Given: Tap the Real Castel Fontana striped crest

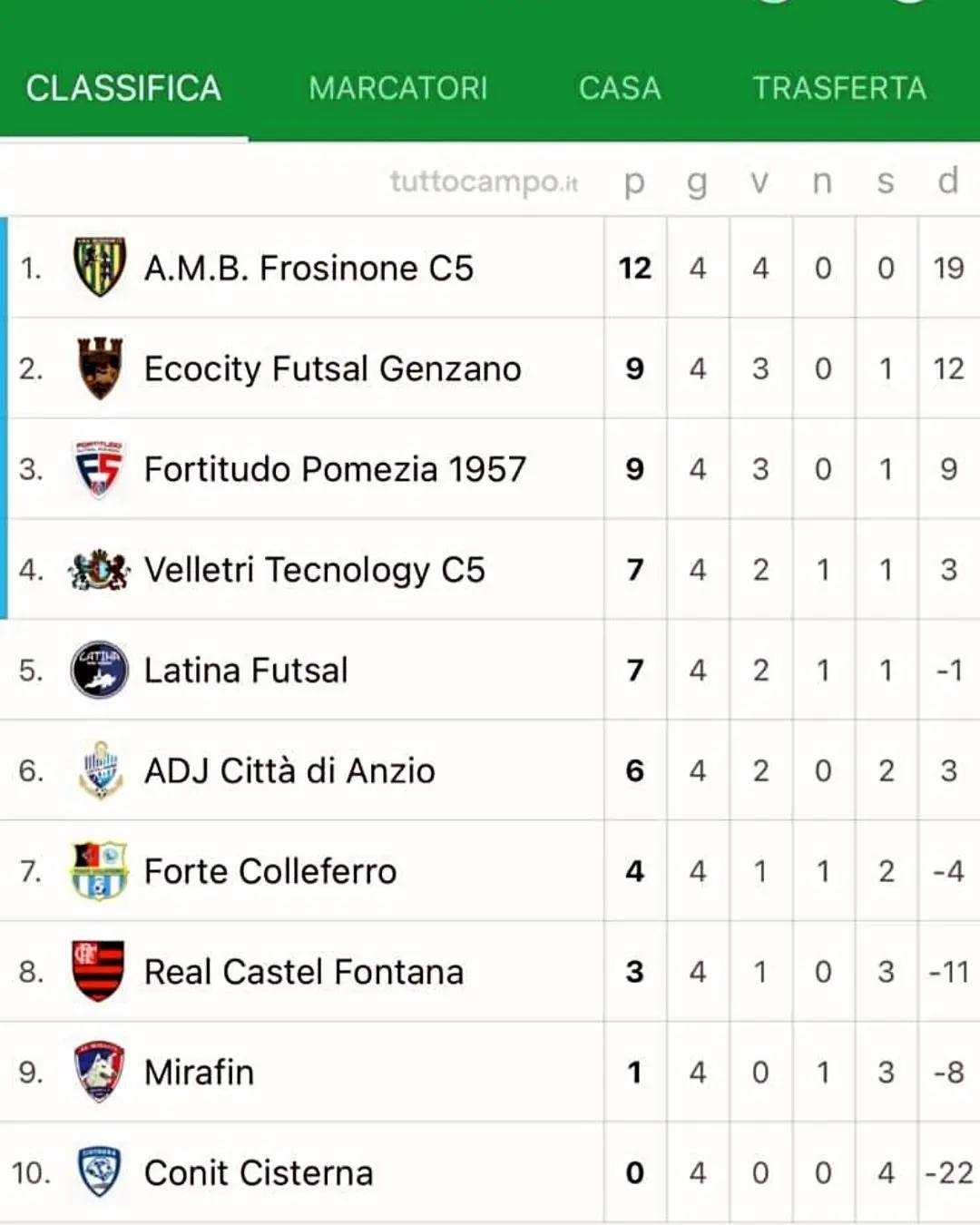Looking at the screenshot, I should [x=99, y=971].
